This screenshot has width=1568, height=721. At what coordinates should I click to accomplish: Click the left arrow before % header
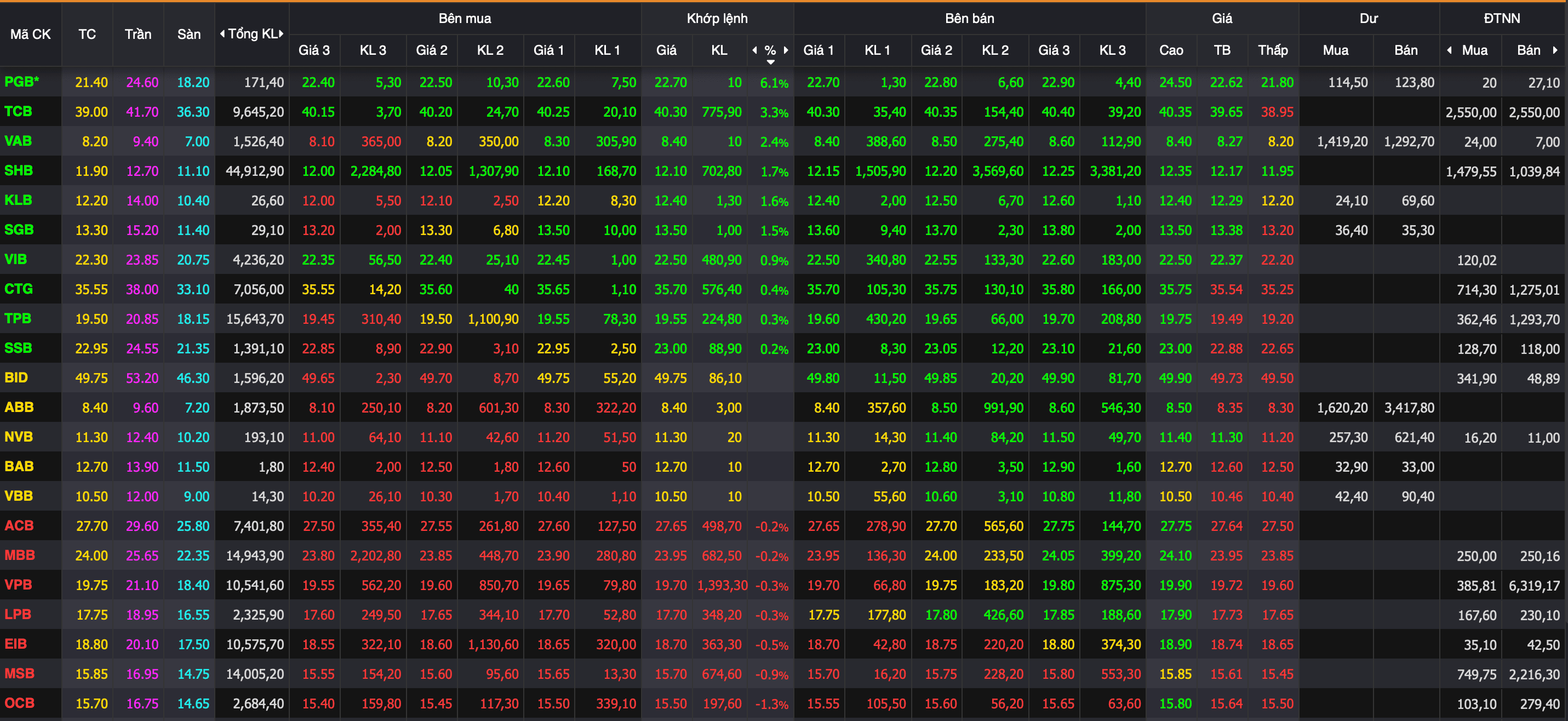click(755, 50)
